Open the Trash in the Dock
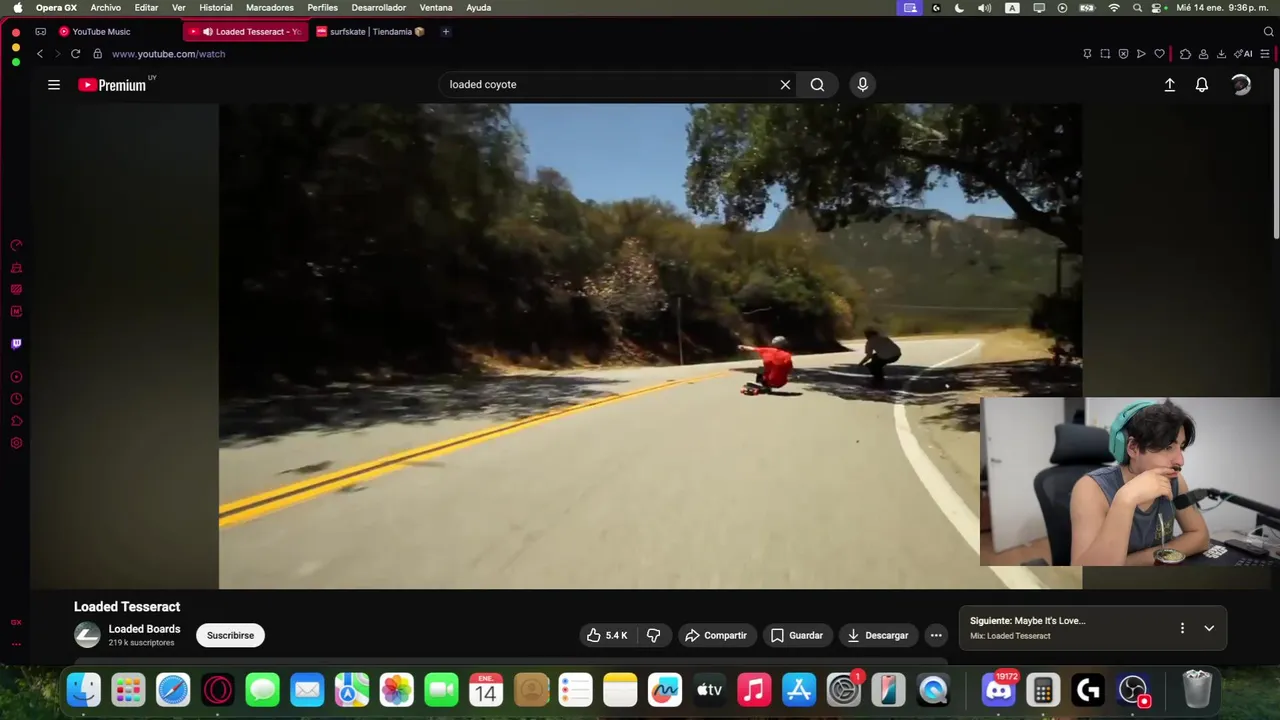1280x720 pixels. tap(1197, 690)
